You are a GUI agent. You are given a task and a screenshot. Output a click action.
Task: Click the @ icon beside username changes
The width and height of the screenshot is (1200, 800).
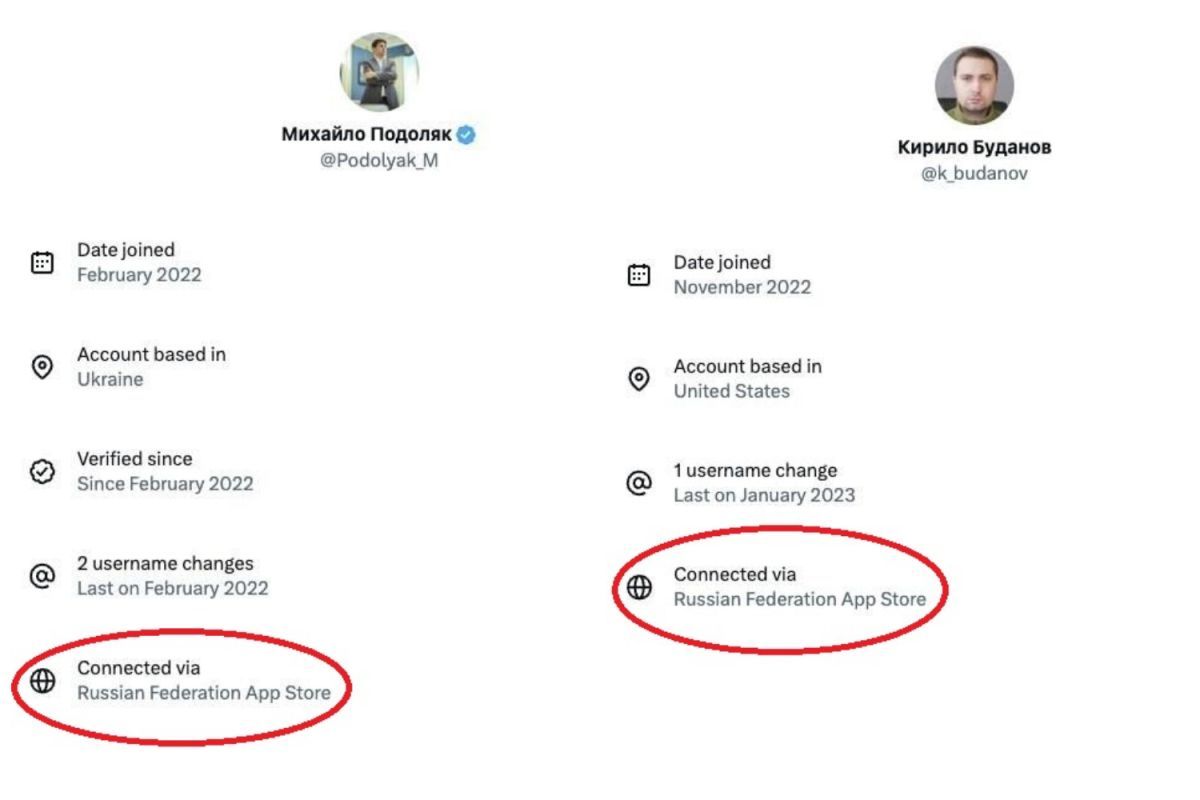(42, 577)
